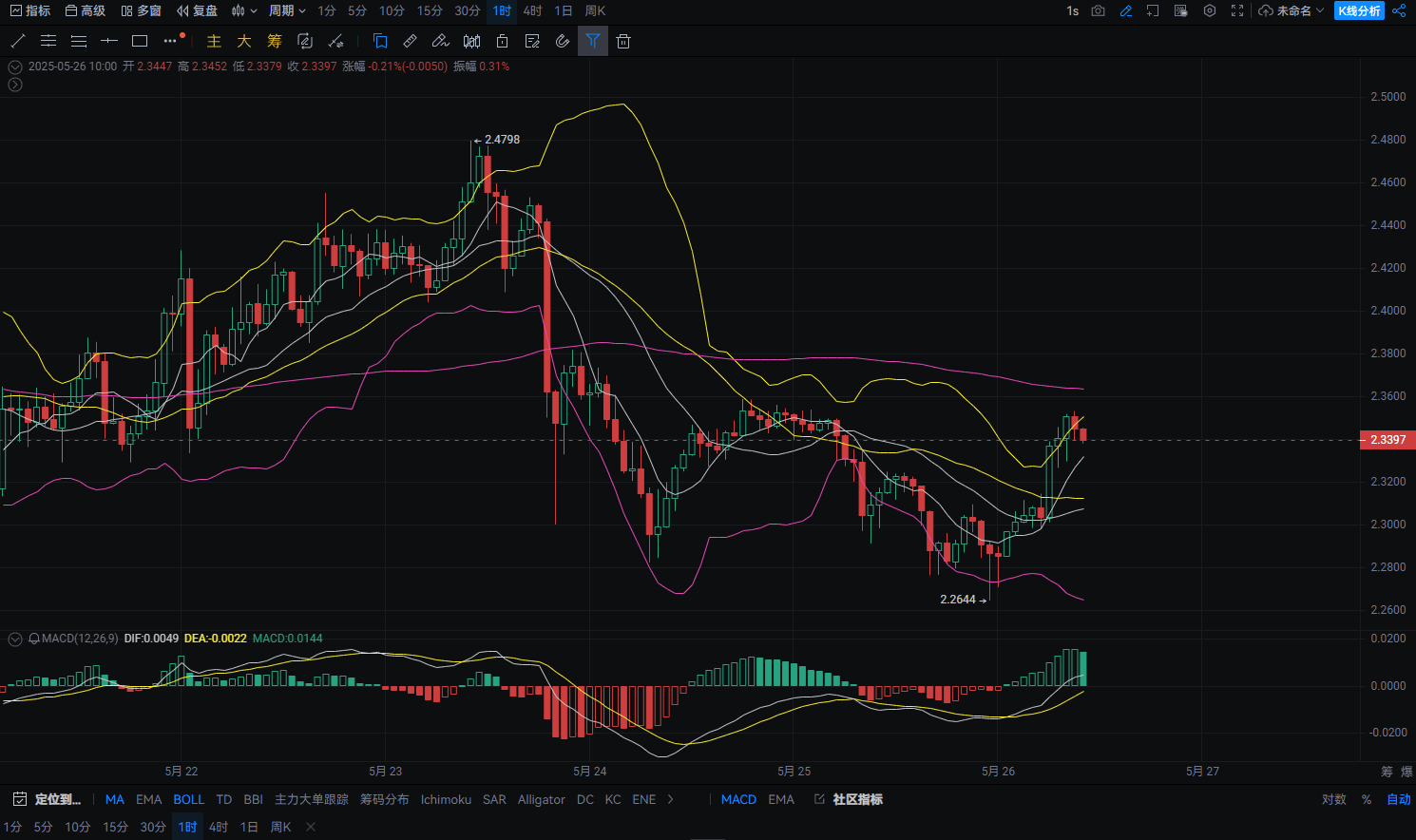Take a chart screenshot with camera icon
This screenshot has height=840, width=1416.
[x=1099, y=10]
